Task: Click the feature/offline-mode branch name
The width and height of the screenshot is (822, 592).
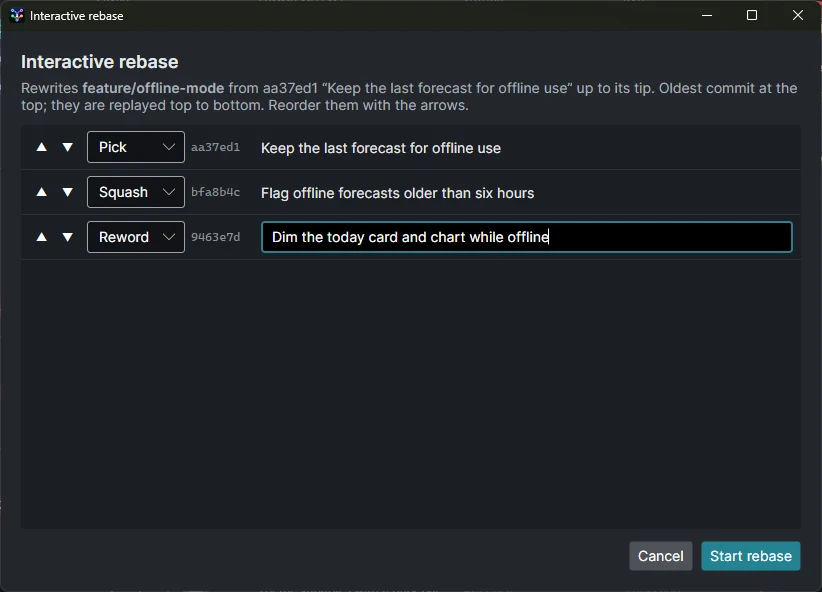Action: pyautogui.click(x=153, y=88)
